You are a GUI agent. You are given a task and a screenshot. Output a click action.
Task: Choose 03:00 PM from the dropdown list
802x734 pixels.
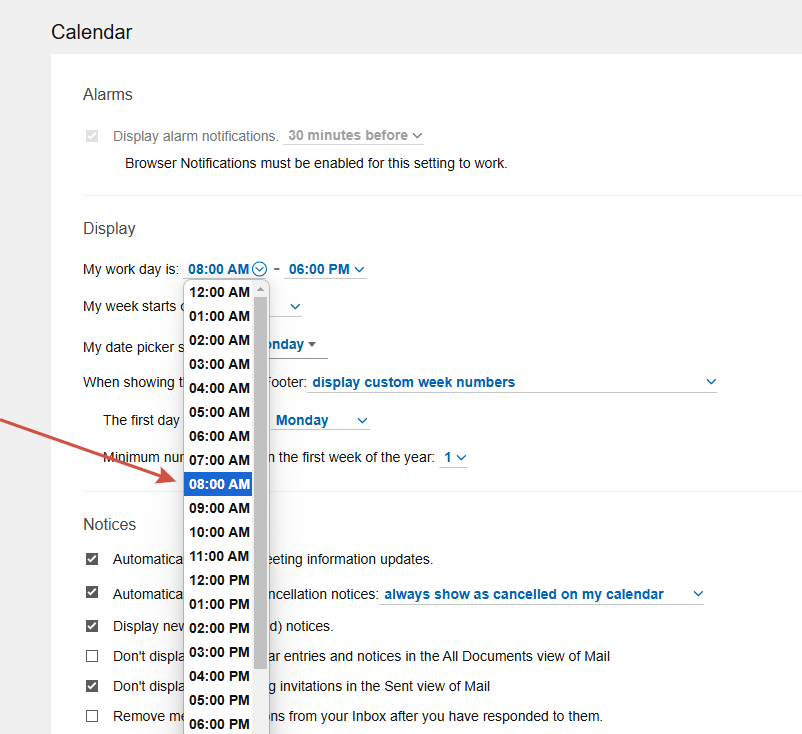219,652
